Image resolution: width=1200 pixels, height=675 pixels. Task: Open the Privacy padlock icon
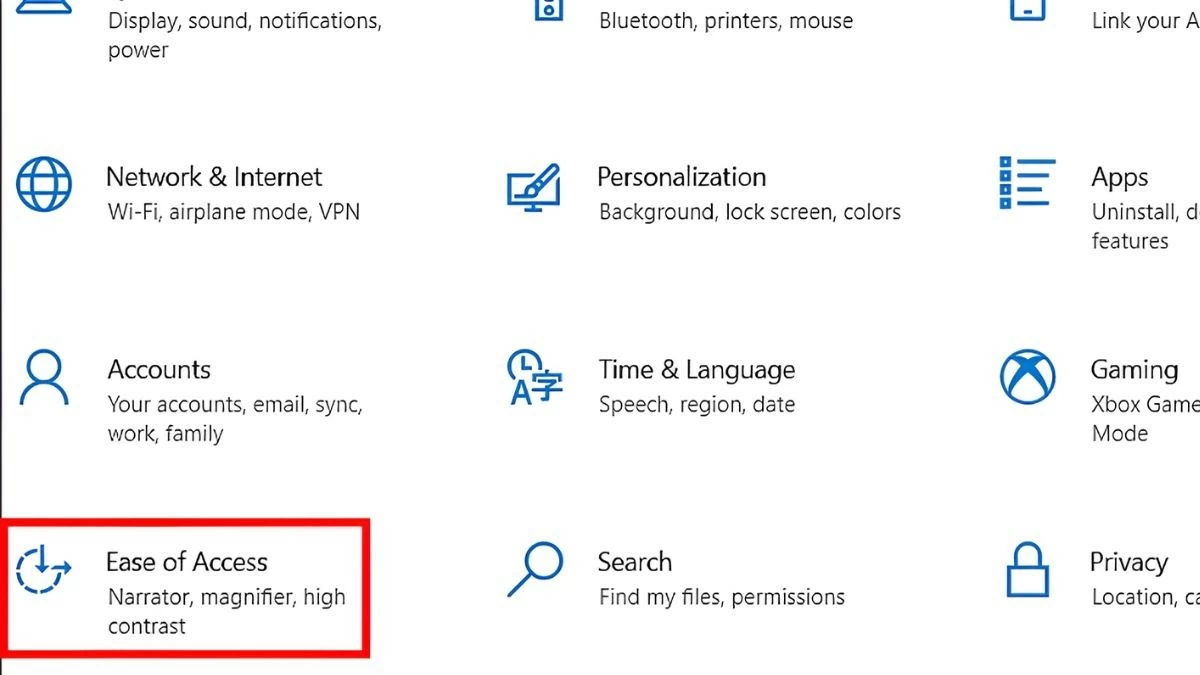coord(1026,569)
